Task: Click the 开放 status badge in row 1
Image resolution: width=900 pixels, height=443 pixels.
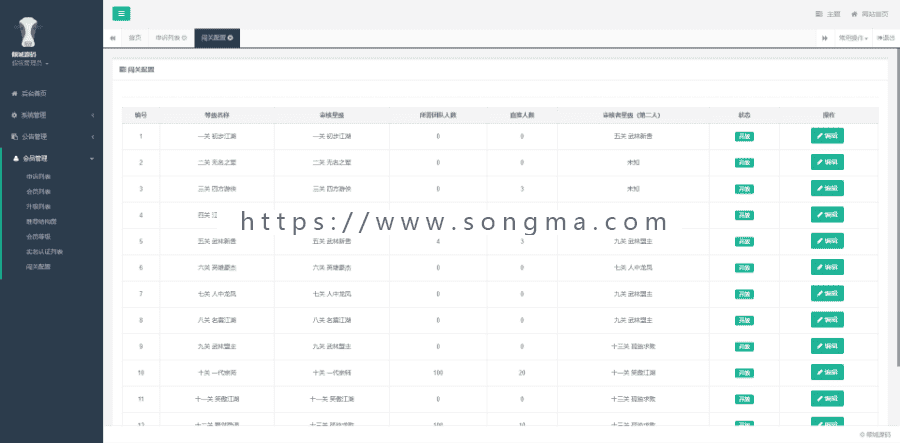Action: coord(744,137)
